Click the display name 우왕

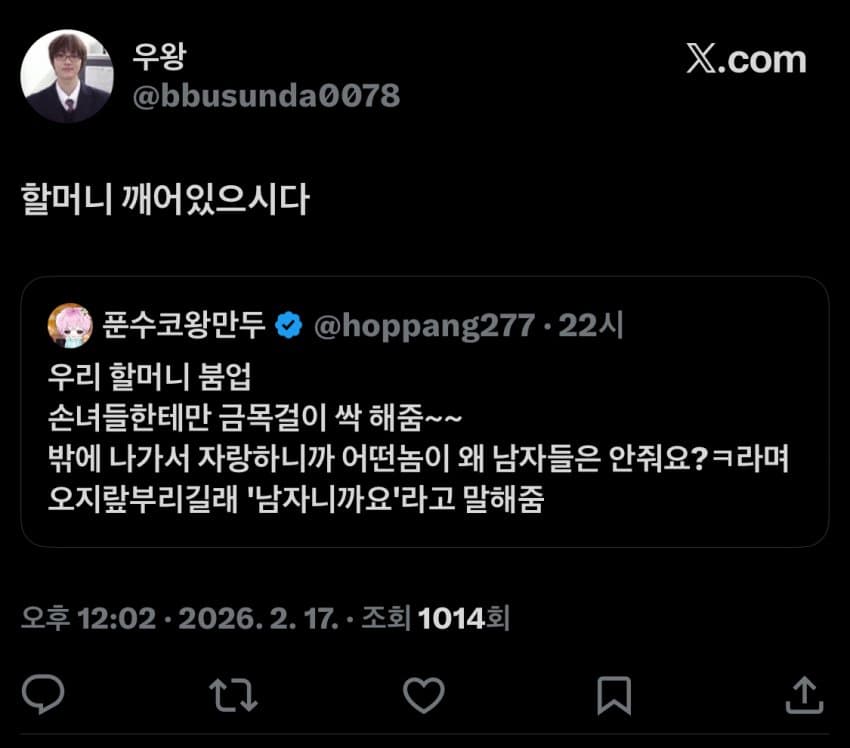(x=159, y=57)
